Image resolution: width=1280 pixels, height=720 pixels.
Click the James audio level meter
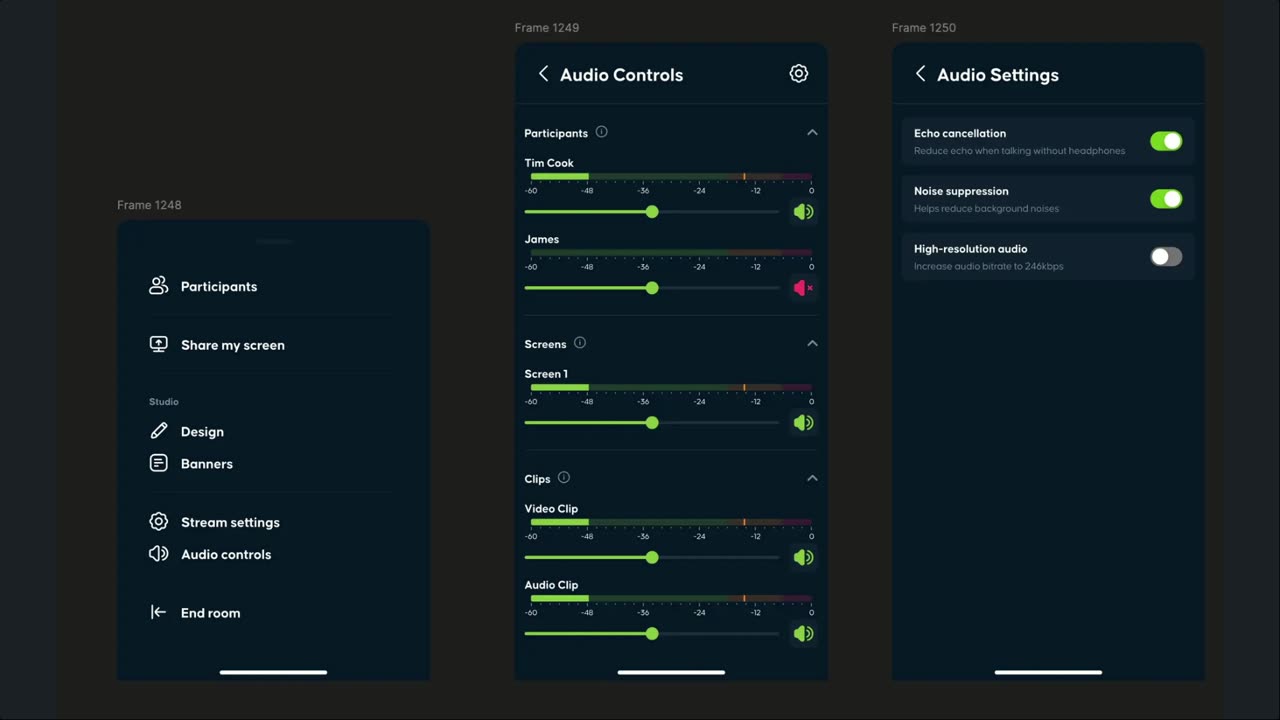671,253
